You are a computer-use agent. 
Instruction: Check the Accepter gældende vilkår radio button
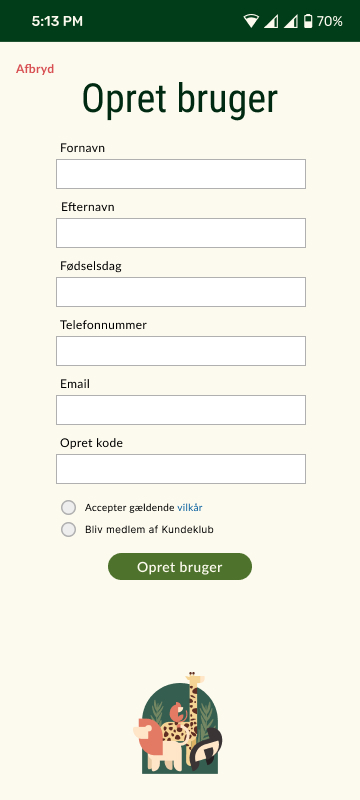[x=68, y=508]
